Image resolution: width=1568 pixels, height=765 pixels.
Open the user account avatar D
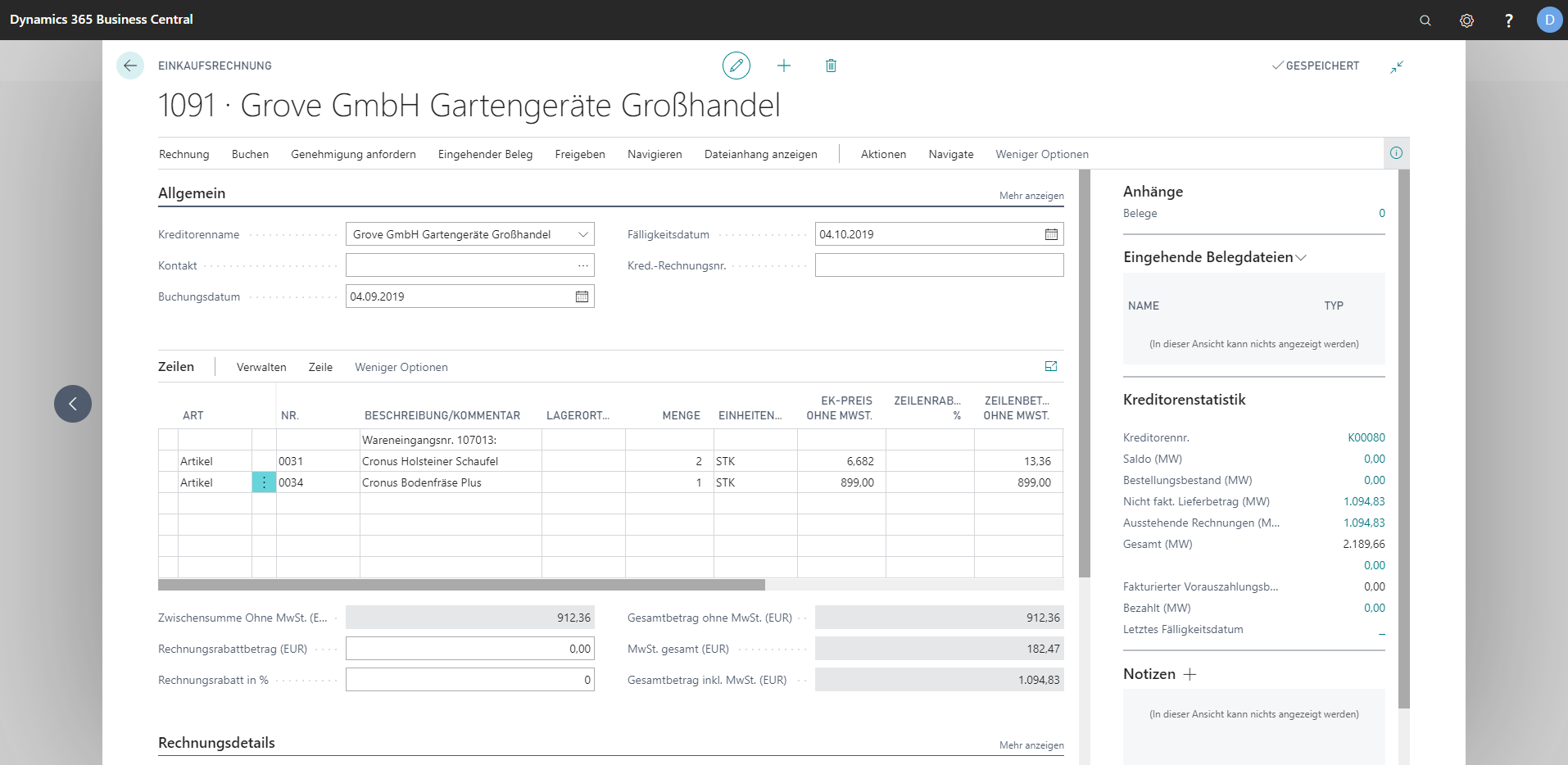[1549, 20]
